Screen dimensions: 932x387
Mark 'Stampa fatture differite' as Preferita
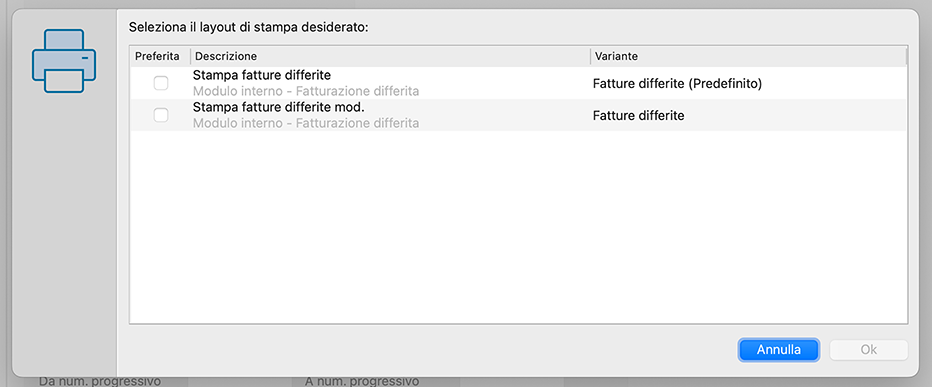160,83
